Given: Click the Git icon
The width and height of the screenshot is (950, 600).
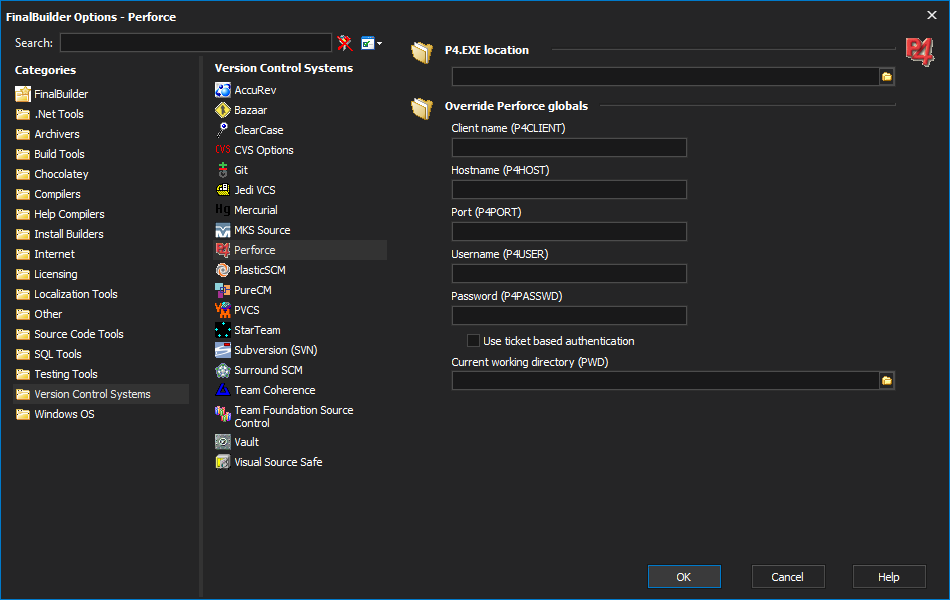Looking at the screenshot, I should (x=223, y=170).
